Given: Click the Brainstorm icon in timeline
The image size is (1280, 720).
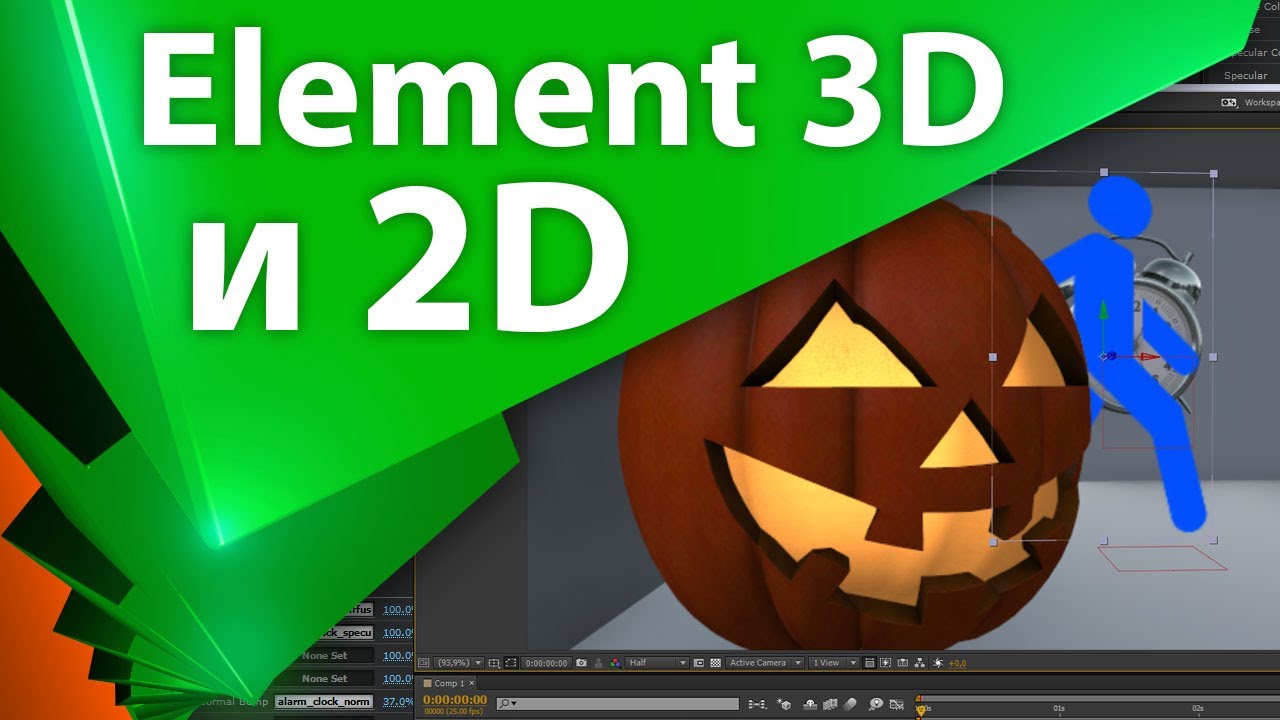Looking at the screenshot, I should (876, 704).
